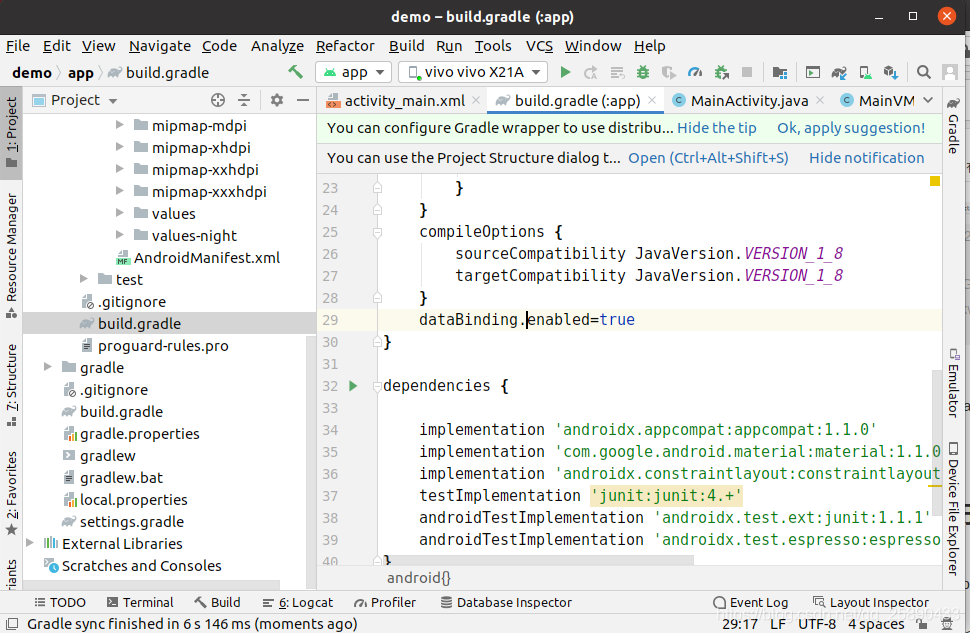Screen dimensions: 970x633
Task: Expand the mipmap-mdpi folder
Action: 119,125
